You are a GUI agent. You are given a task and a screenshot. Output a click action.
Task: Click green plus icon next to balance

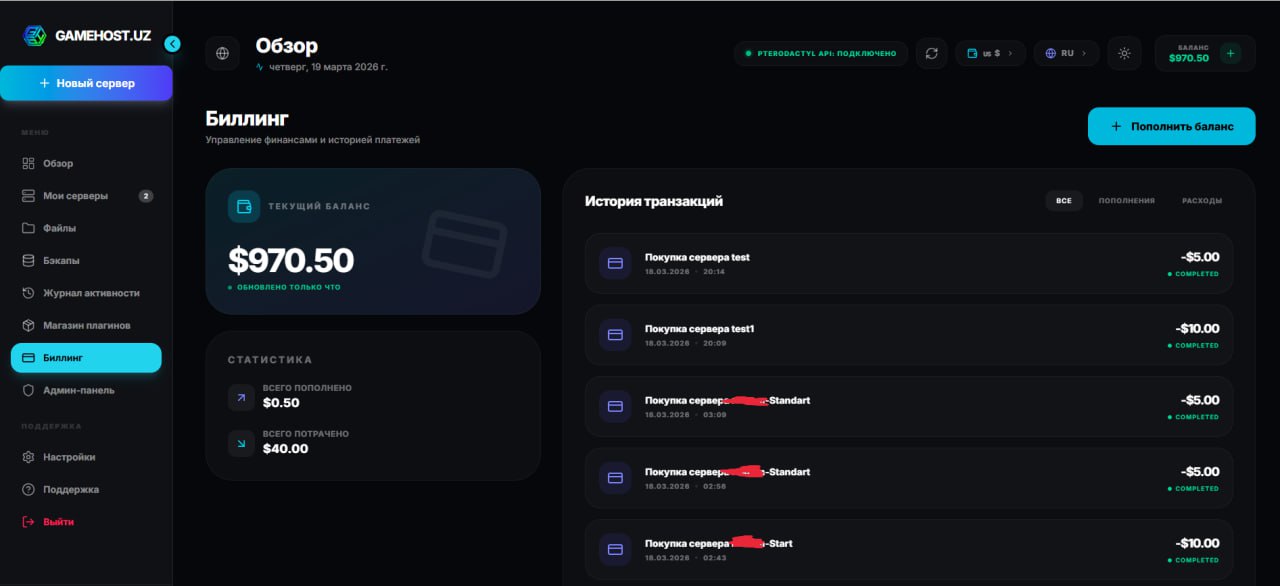click(1230, 53)
